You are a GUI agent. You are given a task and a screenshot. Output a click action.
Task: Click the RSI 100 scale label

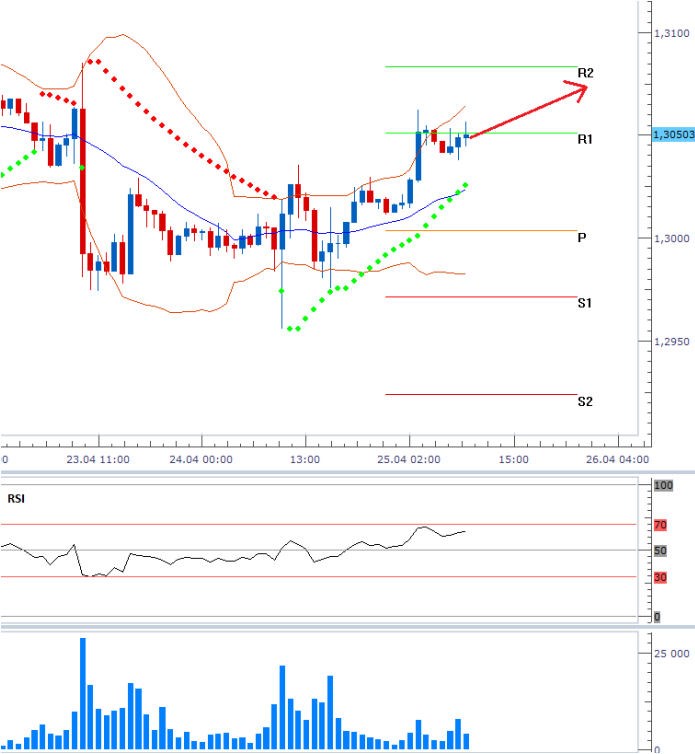click(x=663, y=486)
